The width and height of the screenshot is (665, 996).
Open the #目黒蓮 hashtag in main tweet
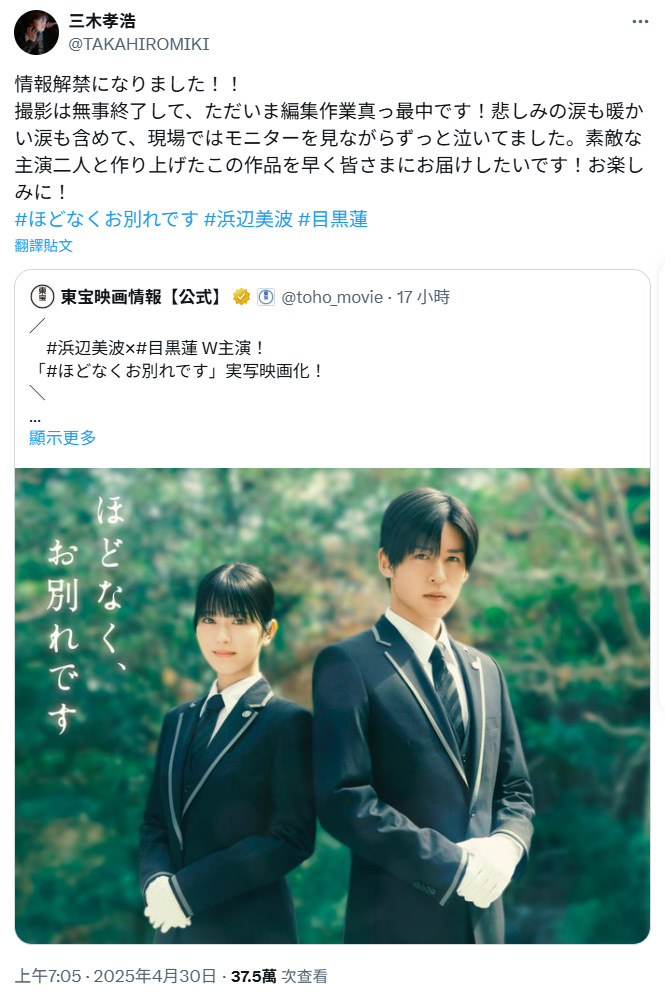pos(333,219)
